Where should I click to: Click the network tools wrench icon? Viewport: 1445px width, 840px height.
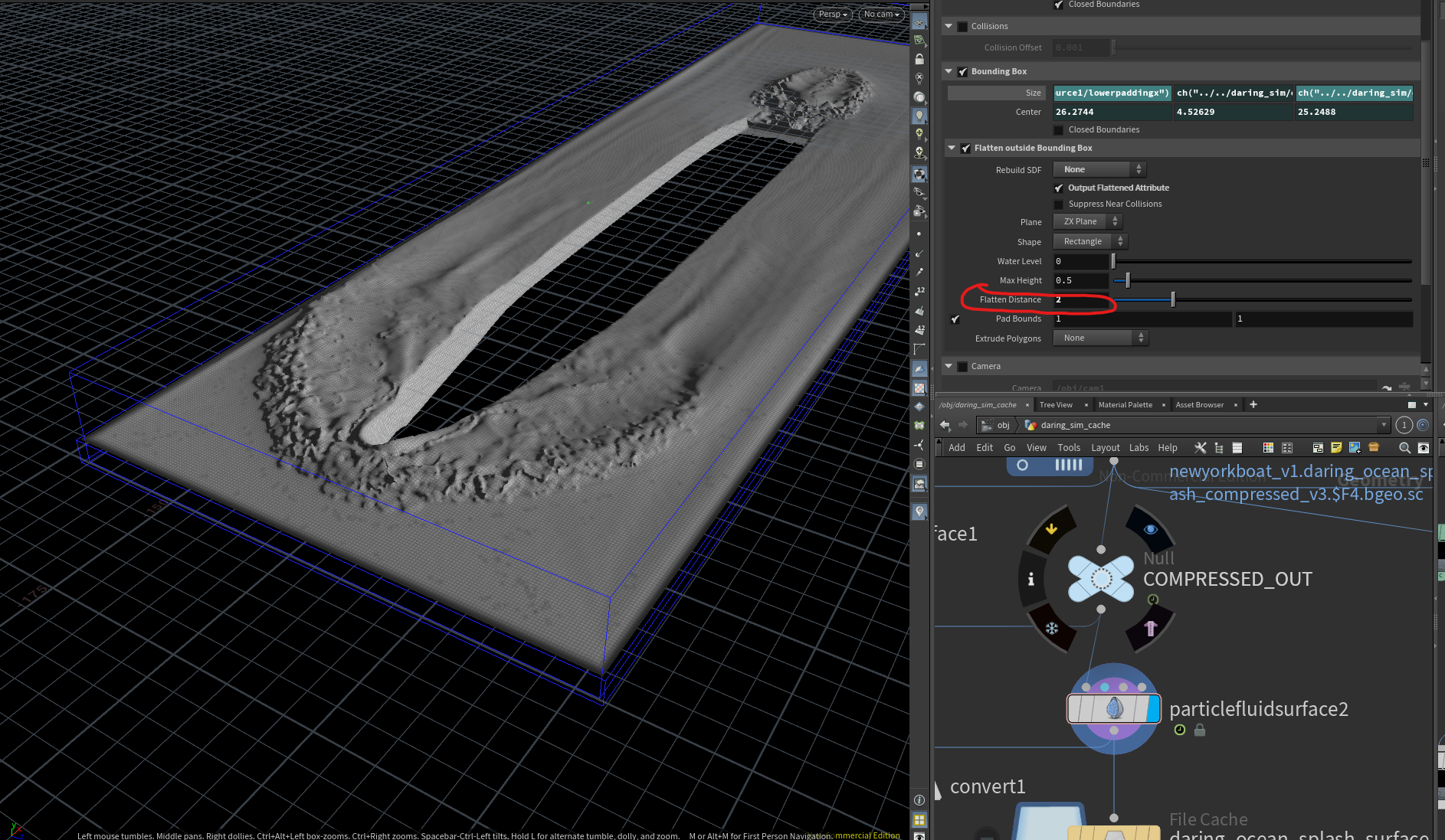[x=1201, y=448]
